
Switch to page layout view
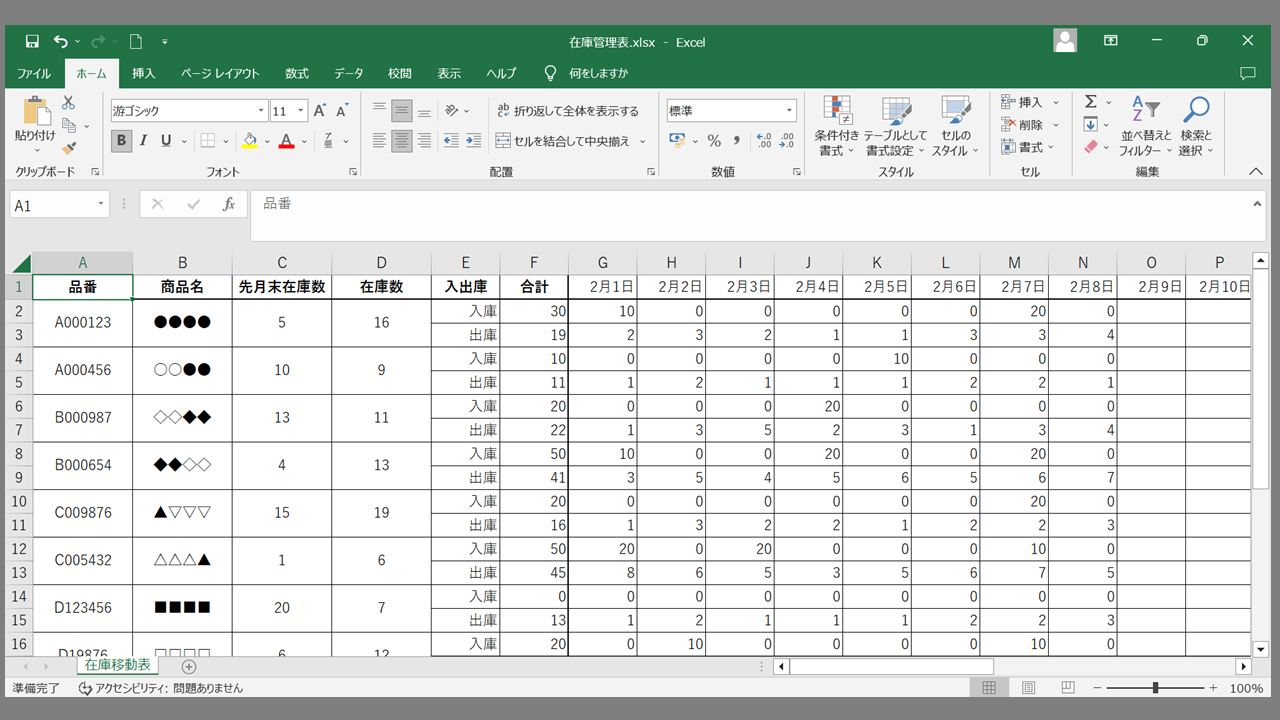[1029, 688]
